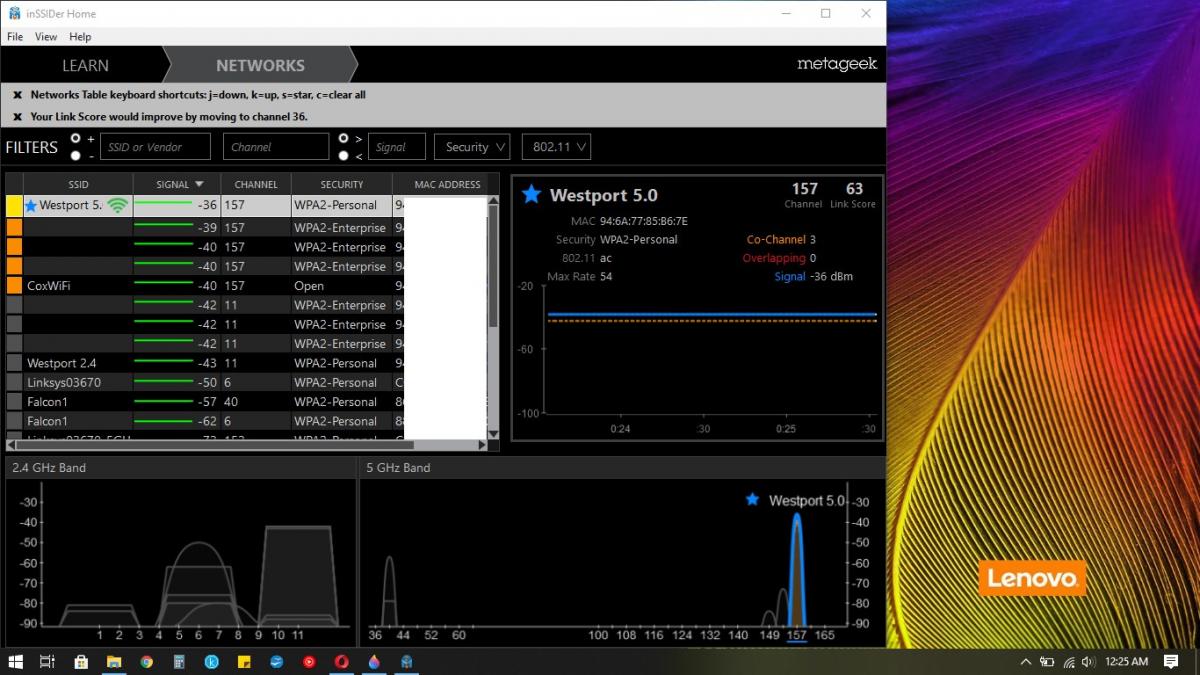Open Microsoft Store from the taskbar
The image size is (1200, 675).
(81, 661)
